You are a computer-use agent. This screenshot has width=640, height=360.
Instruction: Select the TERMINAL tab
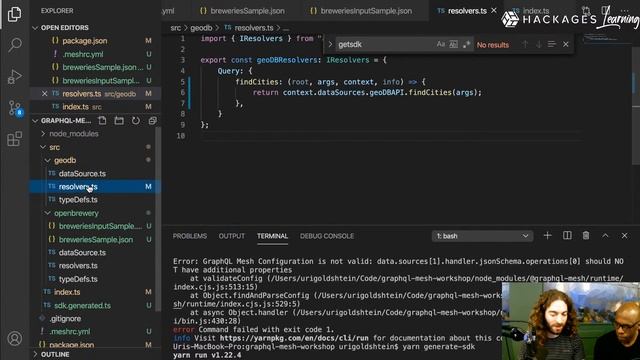[272, 236]
